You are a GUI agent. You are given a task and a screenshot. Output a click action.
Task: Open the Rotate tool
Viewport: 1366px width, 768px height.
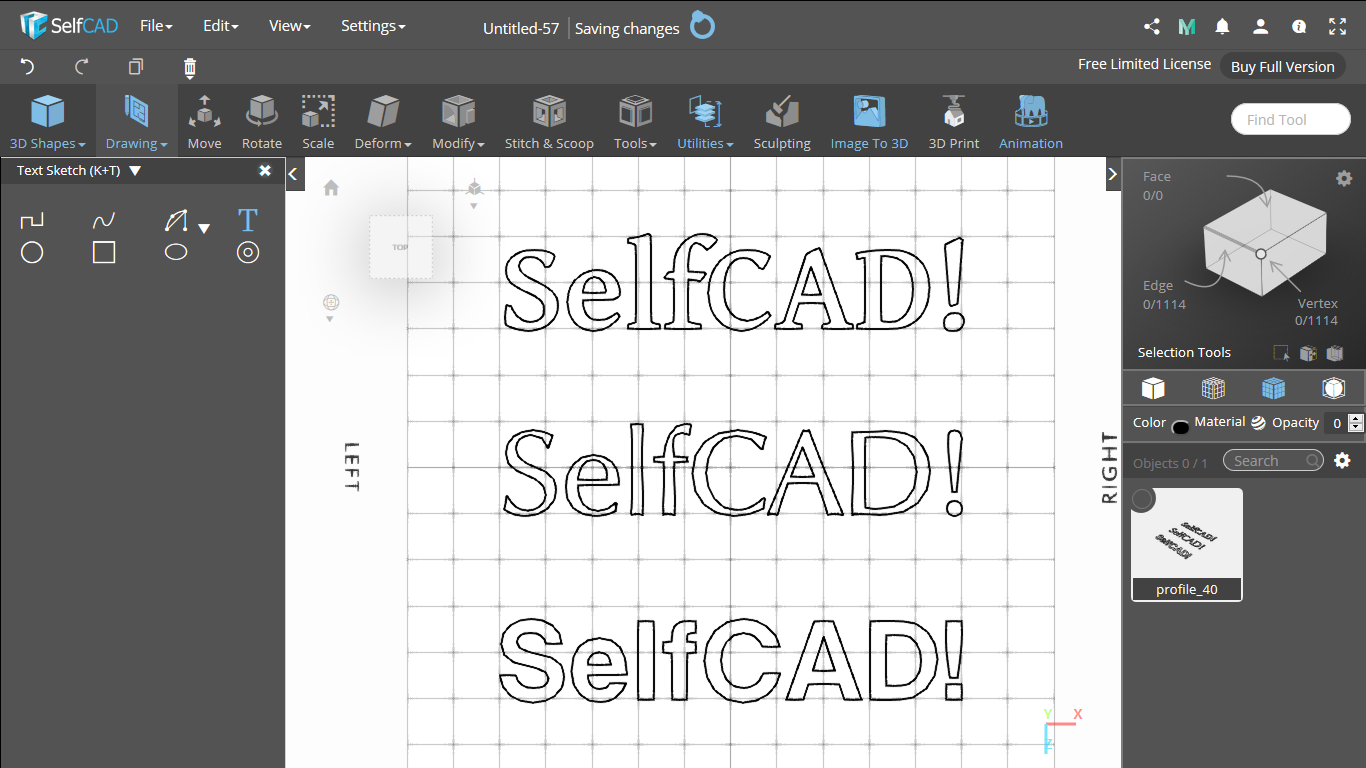tap(262, 122)
